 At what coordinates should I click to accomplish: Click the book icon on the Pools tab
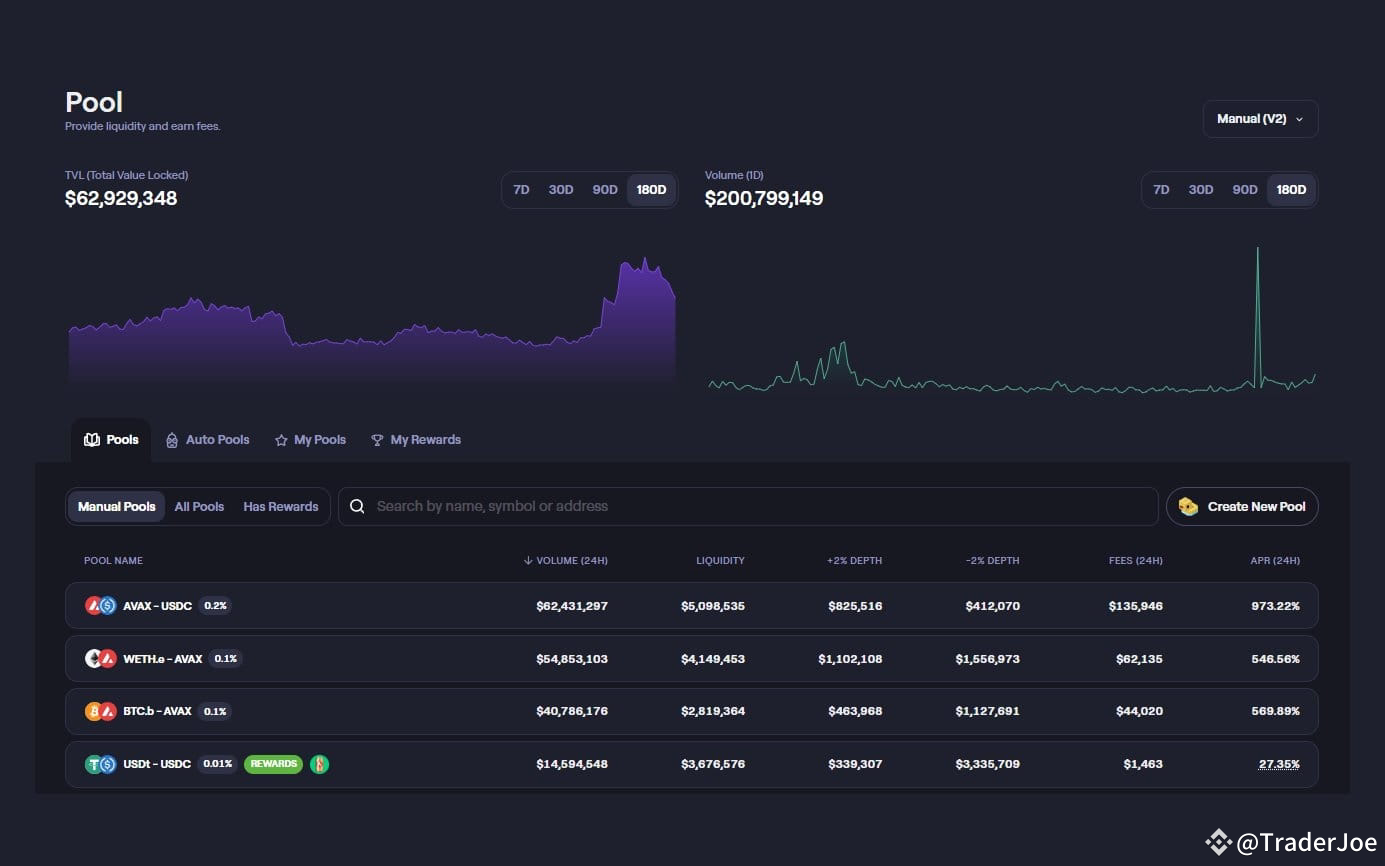(91, 439)
